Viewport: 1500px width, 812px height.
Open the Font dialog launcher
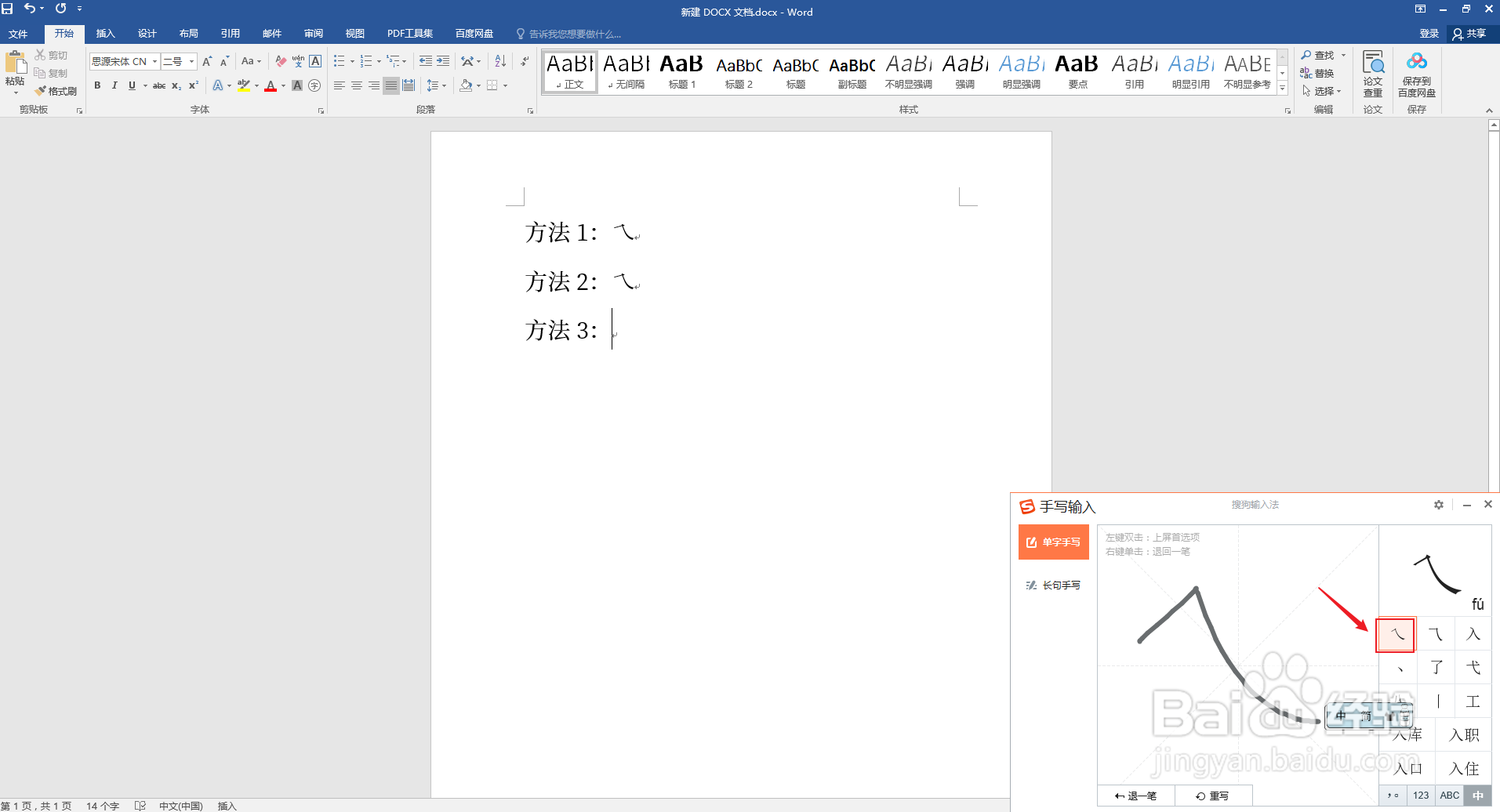pos(321,111)
